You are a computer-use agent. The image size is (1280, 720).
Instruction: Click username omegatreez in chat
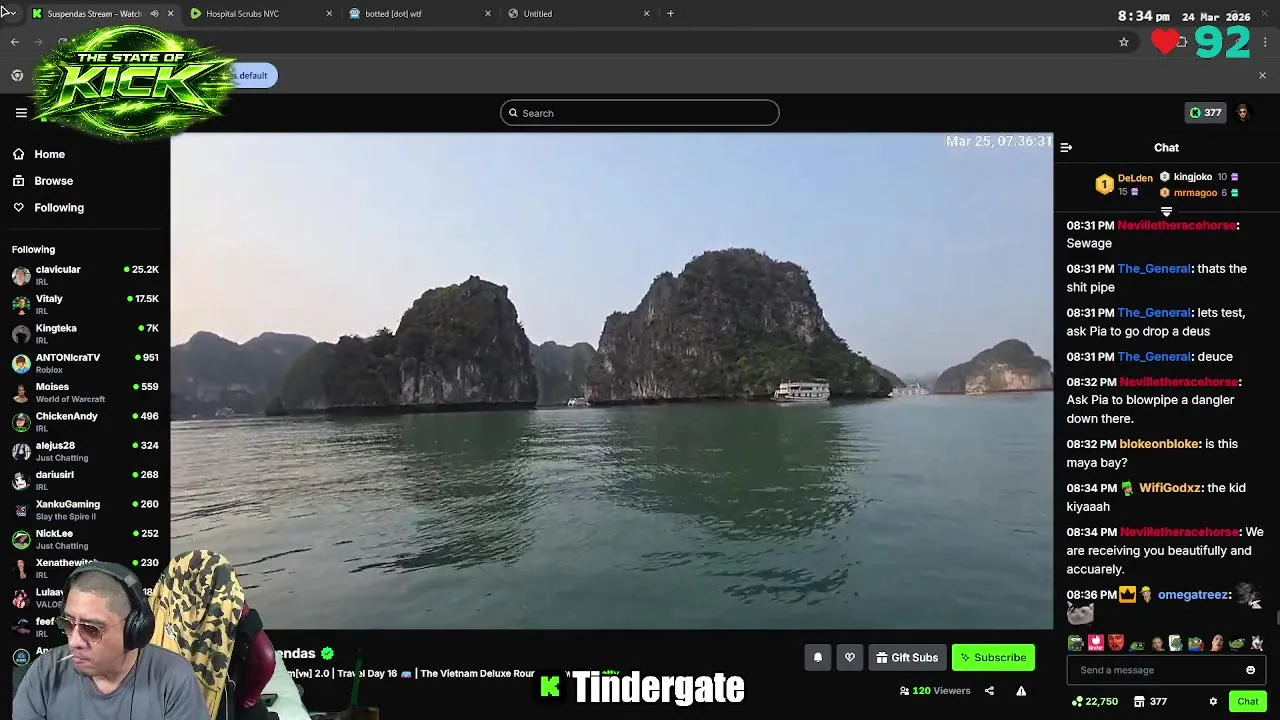[1193, 595]
